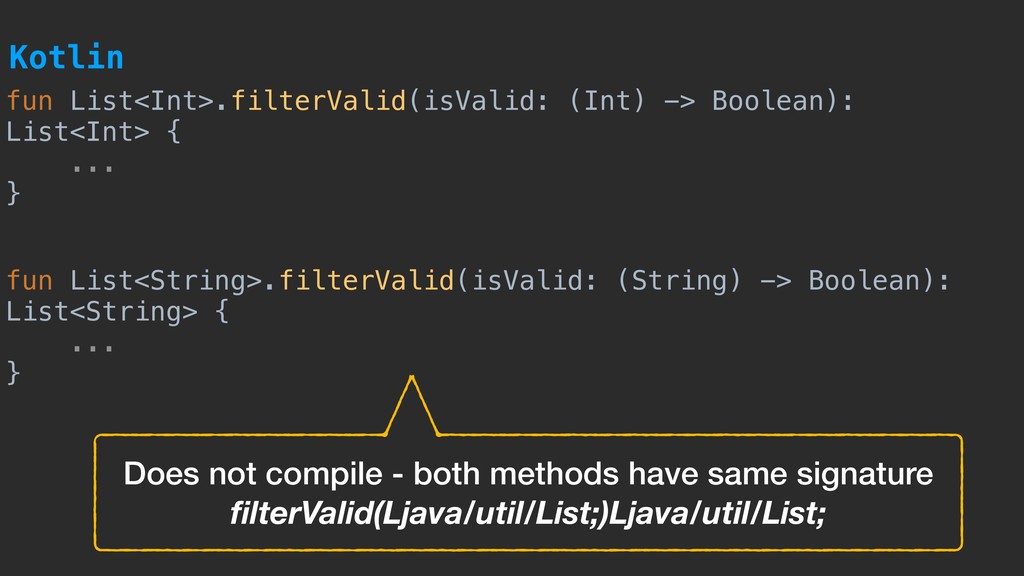
Task: Select the first fun keyword
Action: coord(29,101)
